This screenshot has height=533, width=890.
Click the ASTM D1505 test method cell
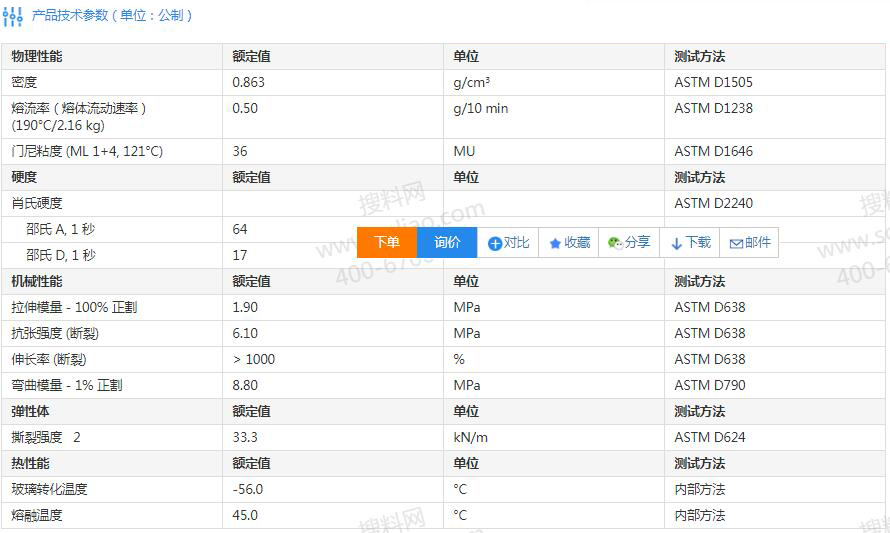point(713,83)
